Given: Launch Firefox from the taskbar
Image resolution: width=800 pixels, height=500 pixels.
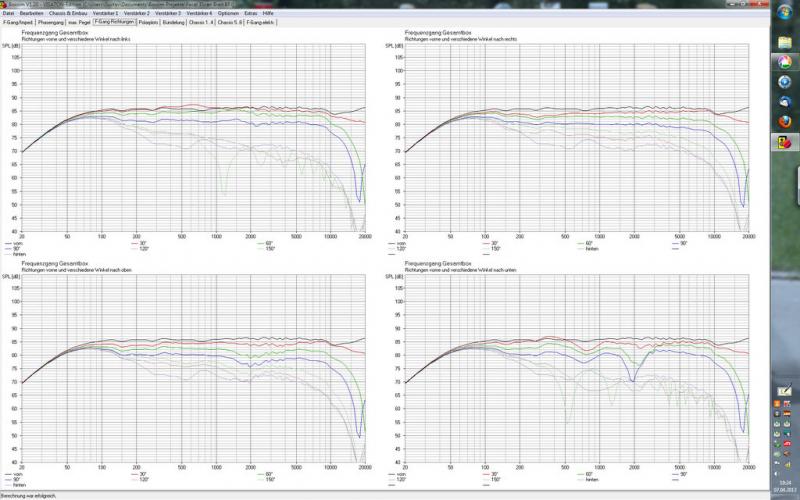Looking at the screenshot, I should click(x=785, y=121).
